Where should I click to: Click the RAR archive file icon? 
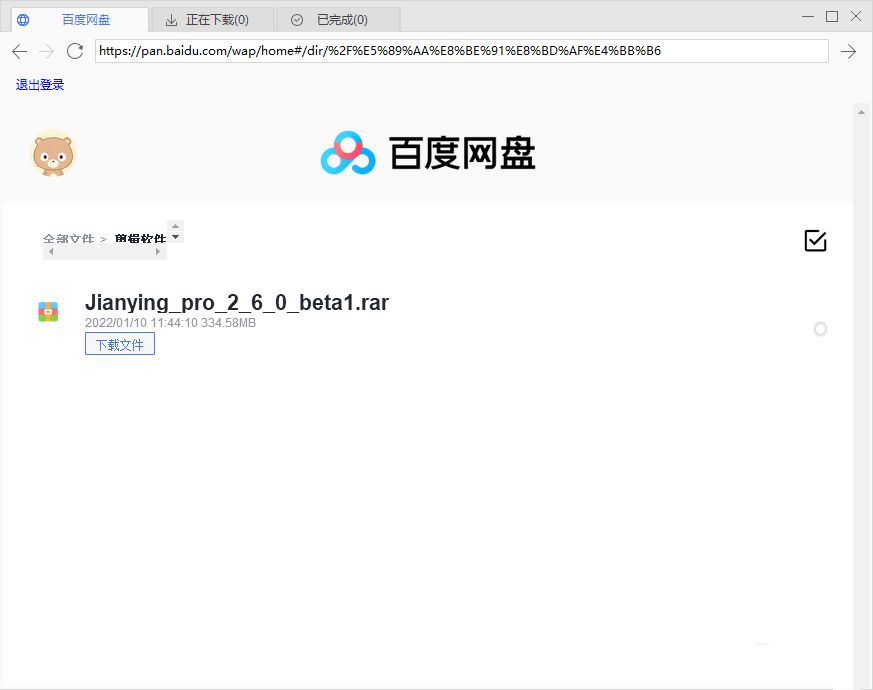48,312
